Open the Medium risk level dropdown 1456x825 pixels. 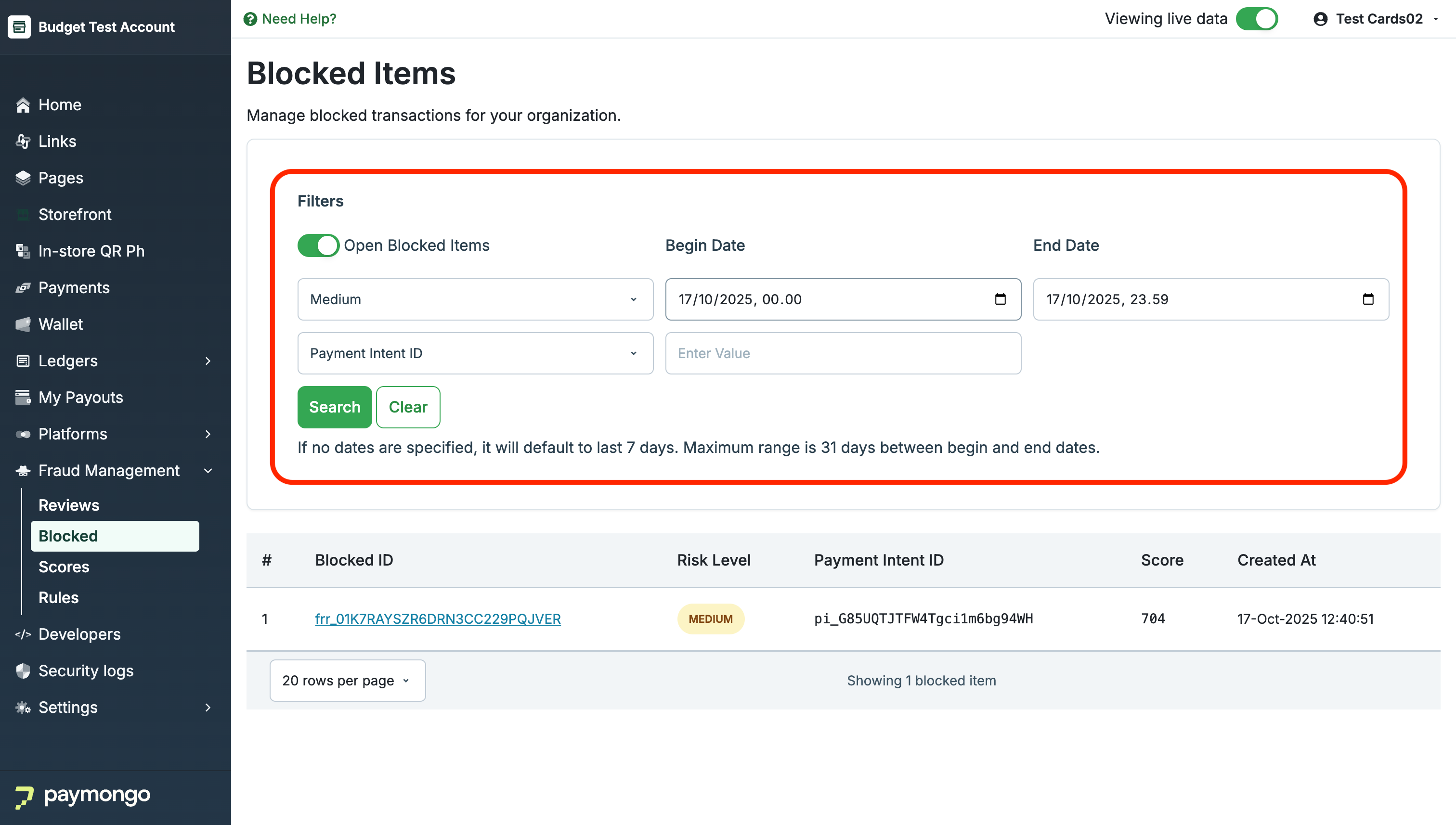(475, 299)
